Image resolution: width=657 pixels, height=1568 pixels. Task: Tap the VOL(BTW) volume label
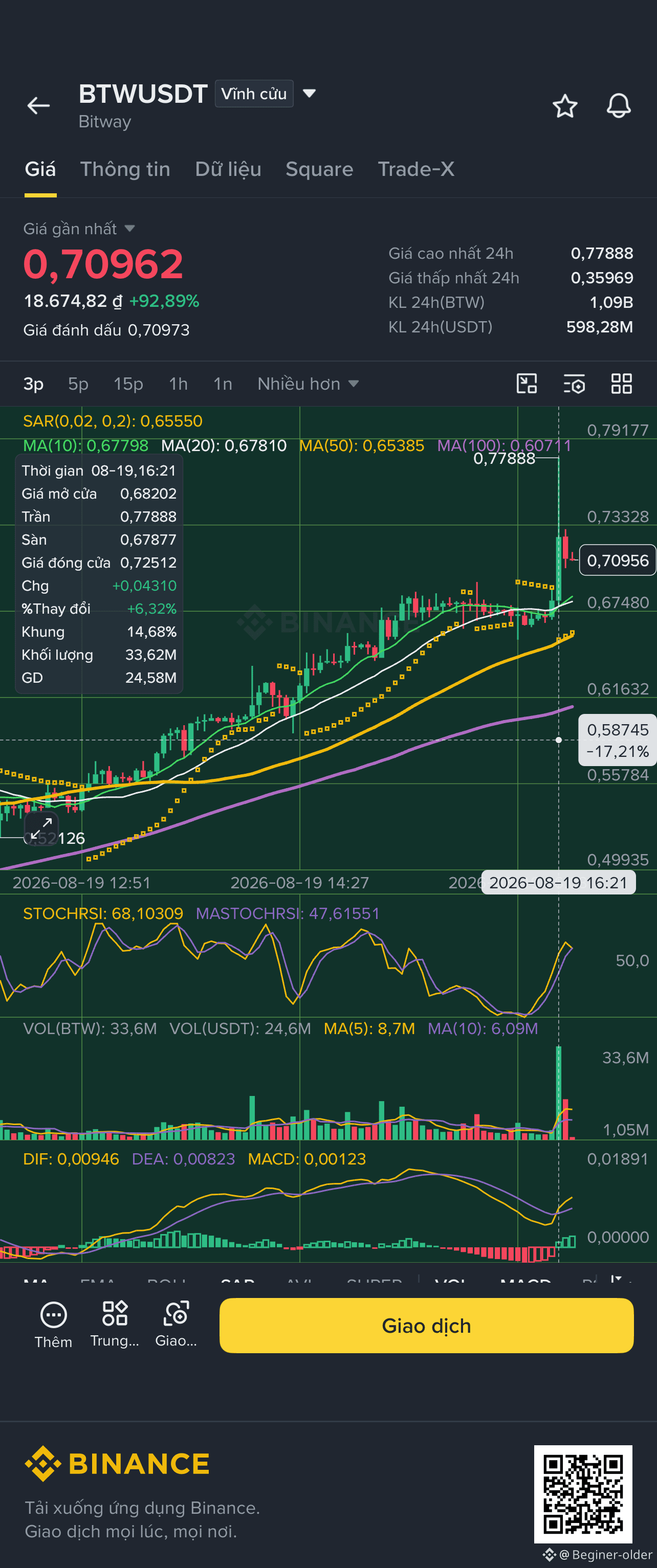pos(90,1028)
